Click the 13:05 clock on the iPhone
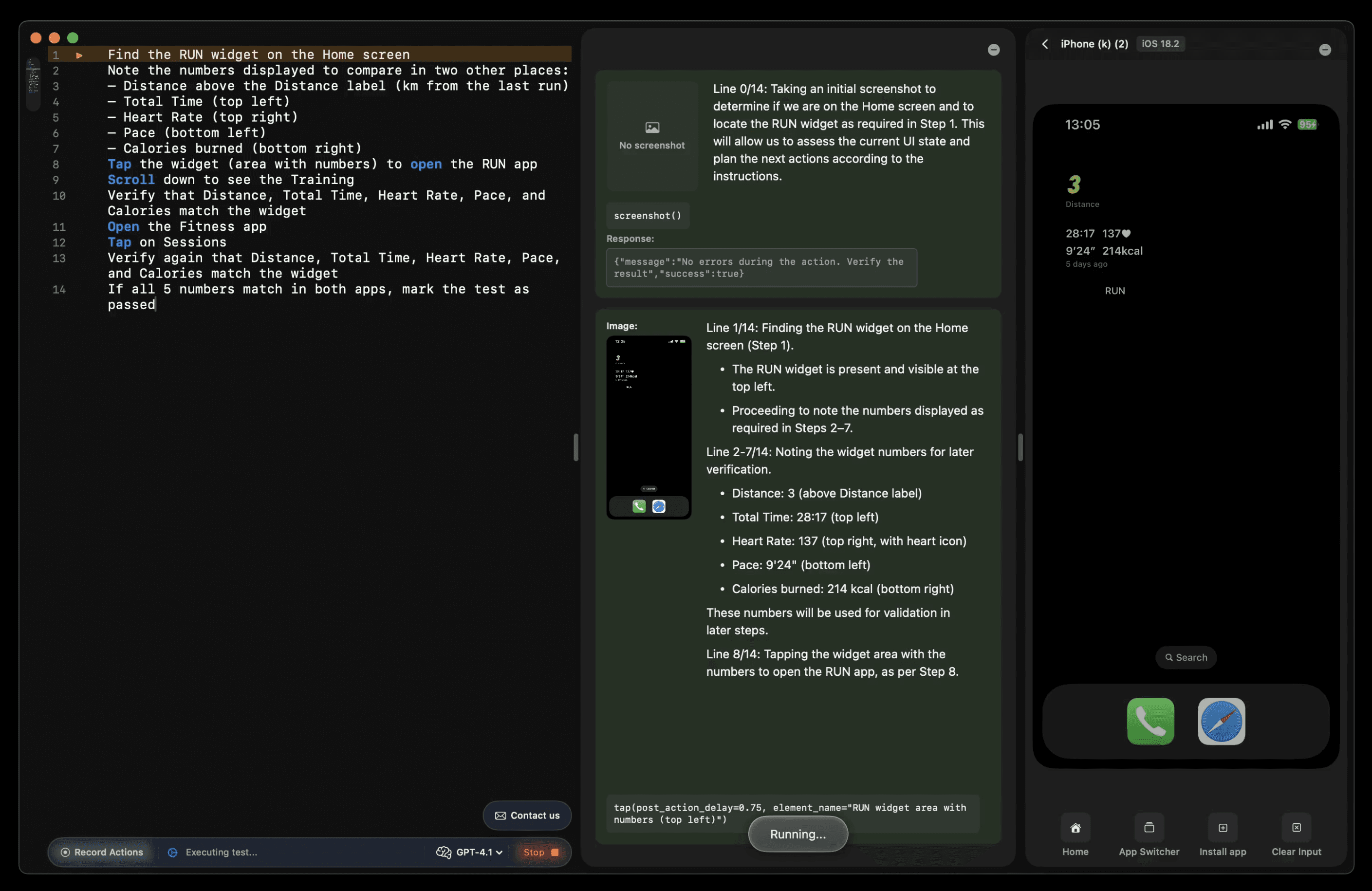Screen dimensions: 1372x891 (x=1082, y=125)
